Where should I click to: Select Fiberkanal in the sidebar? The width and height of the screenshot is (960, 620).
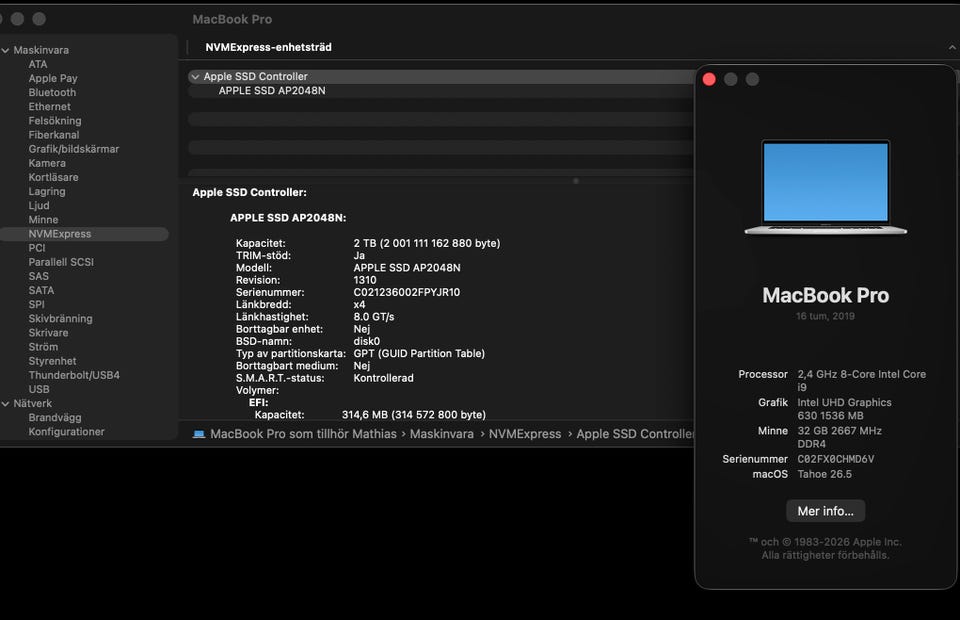coord(54,135)
